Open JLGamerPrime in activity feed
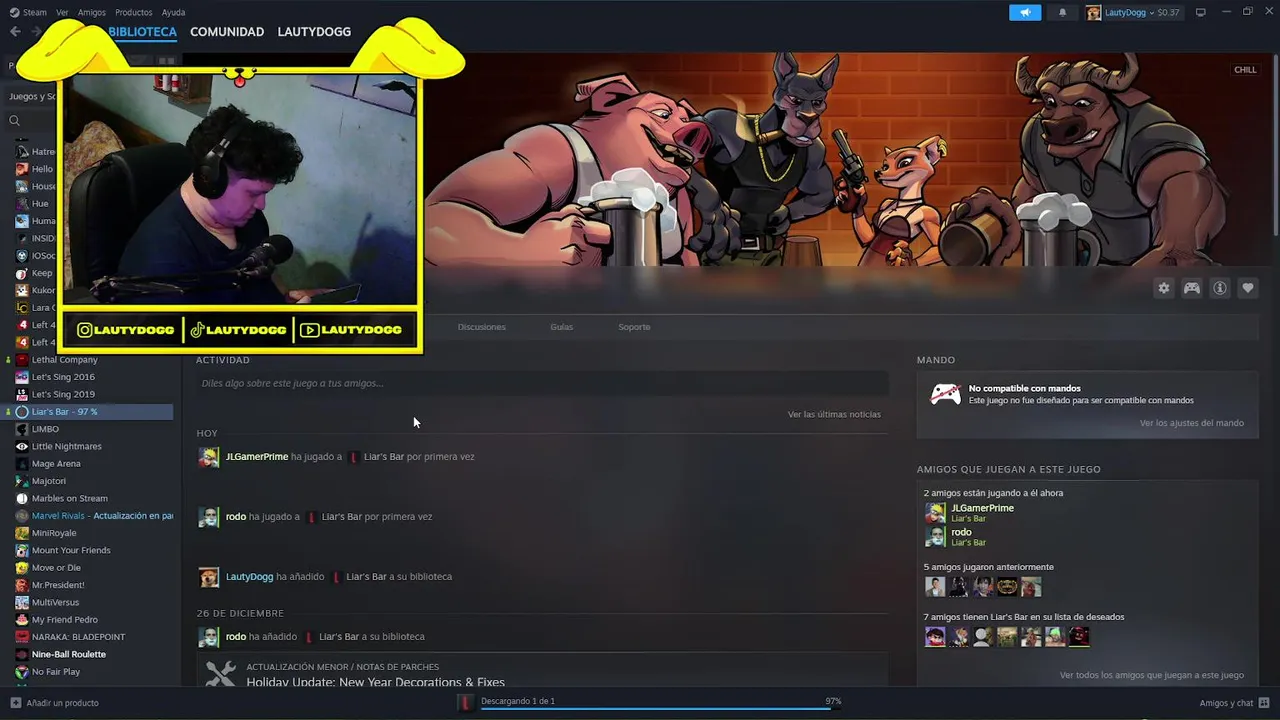The width and height of the screenshot is (1280, 720). [257, 456]
